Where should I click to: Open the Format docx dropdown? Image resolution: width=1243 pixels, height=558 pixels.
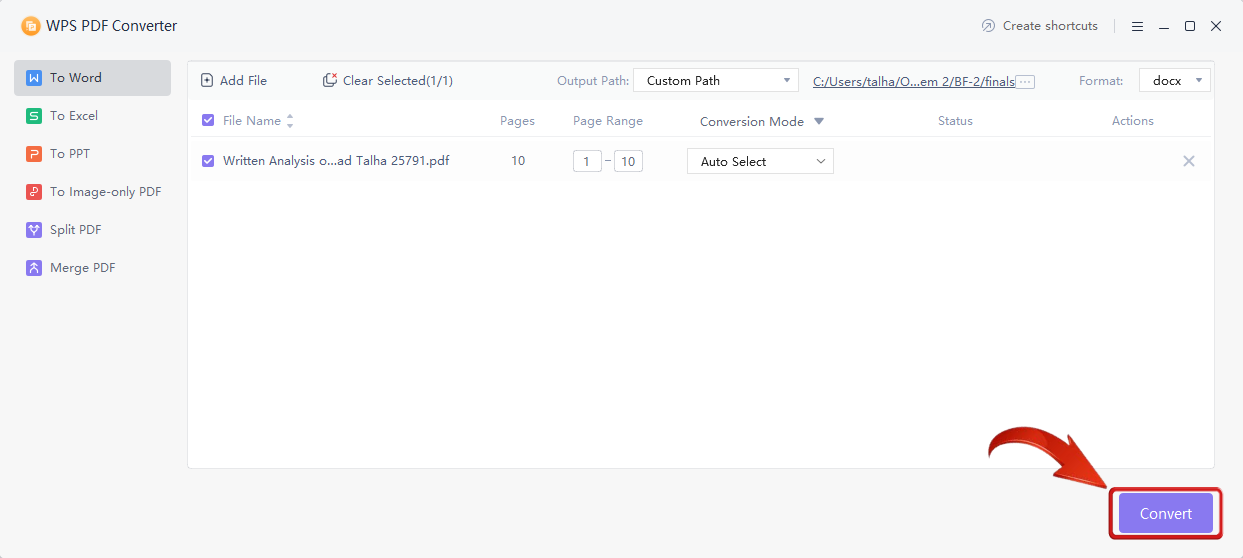pyautogui.click(x=1175, y=81)
